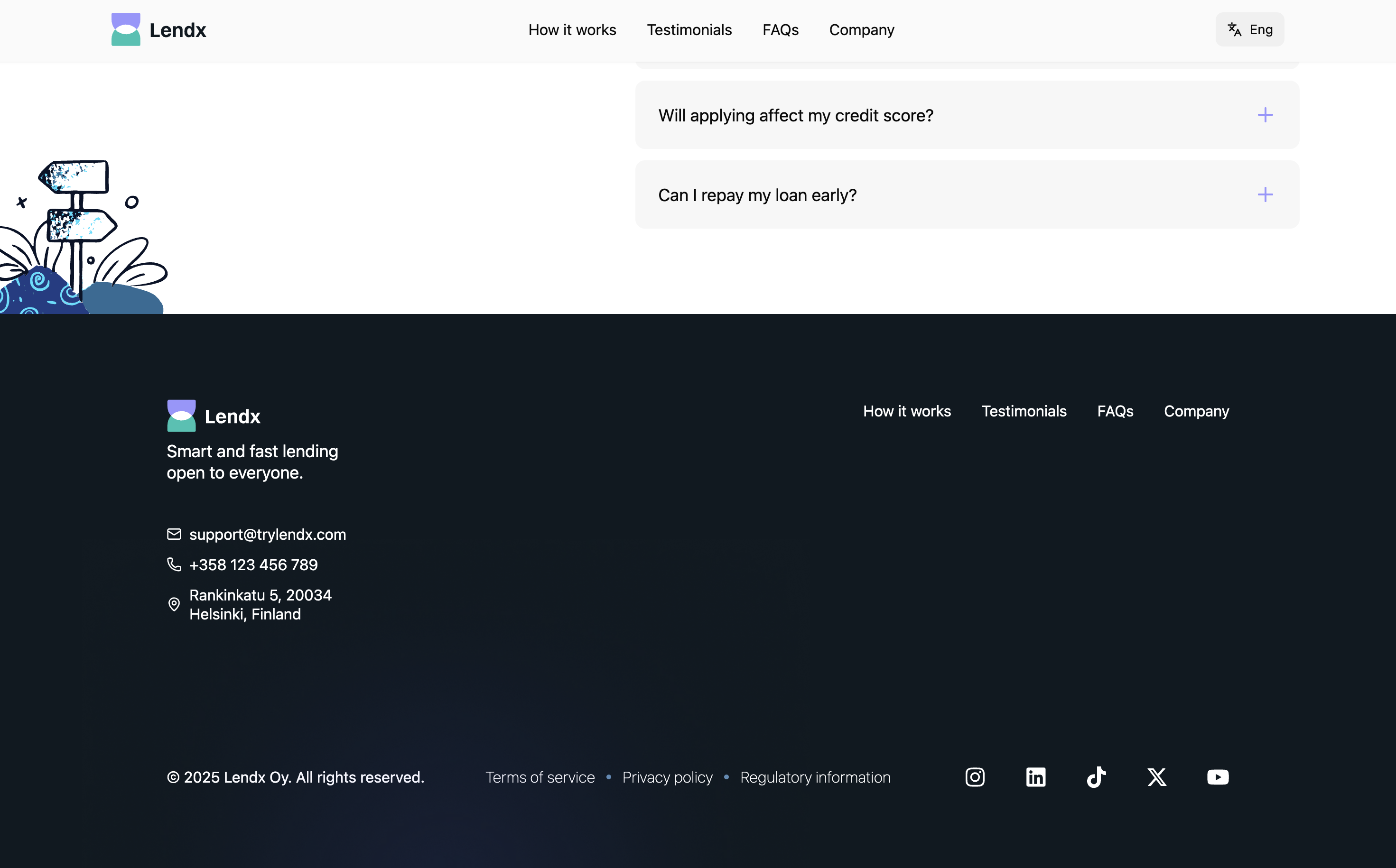This screenshot has height=868, width=1396.
Task: Select FAQs in the top navigation
Action: pos(781,29)
